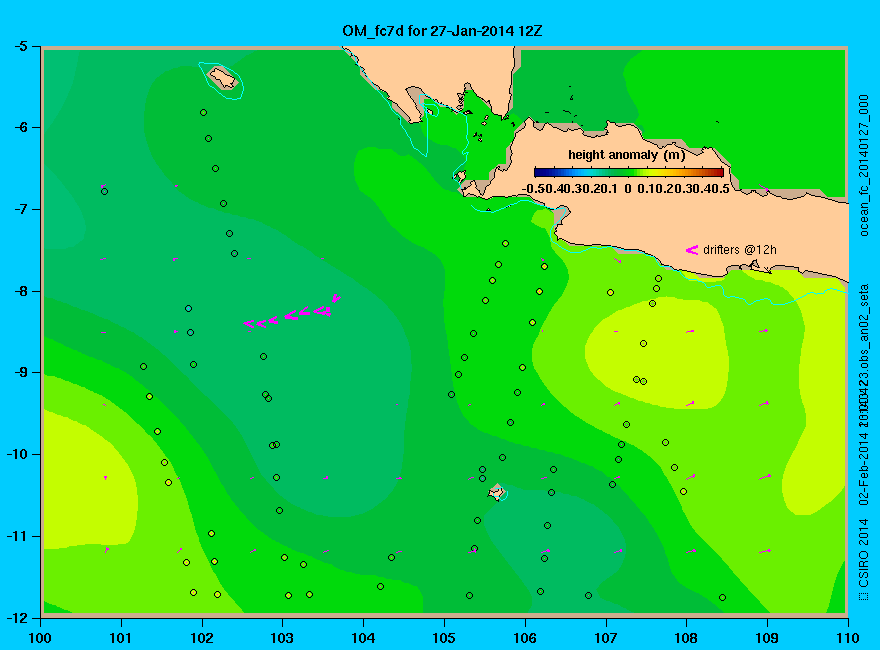
Task: Click the x-axis label '105'
Action: pyautogui.click(x=444, y=638)
